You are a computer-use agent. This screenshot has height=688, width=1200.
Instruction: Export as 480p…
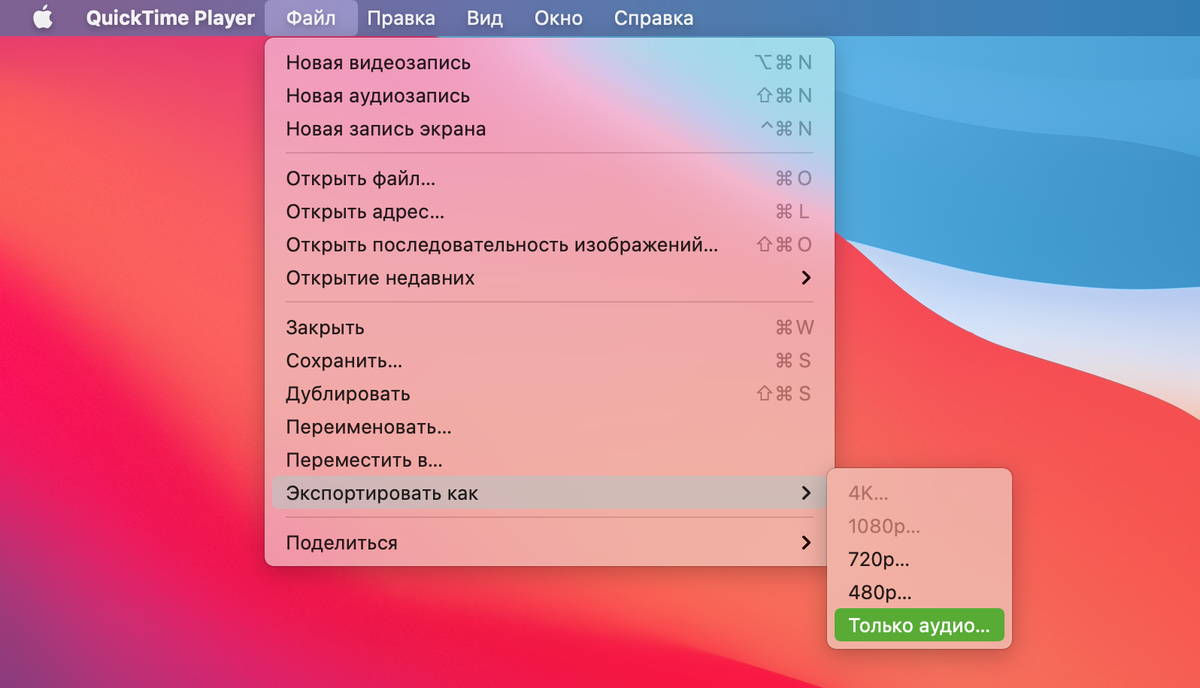(x=919, y=592)
